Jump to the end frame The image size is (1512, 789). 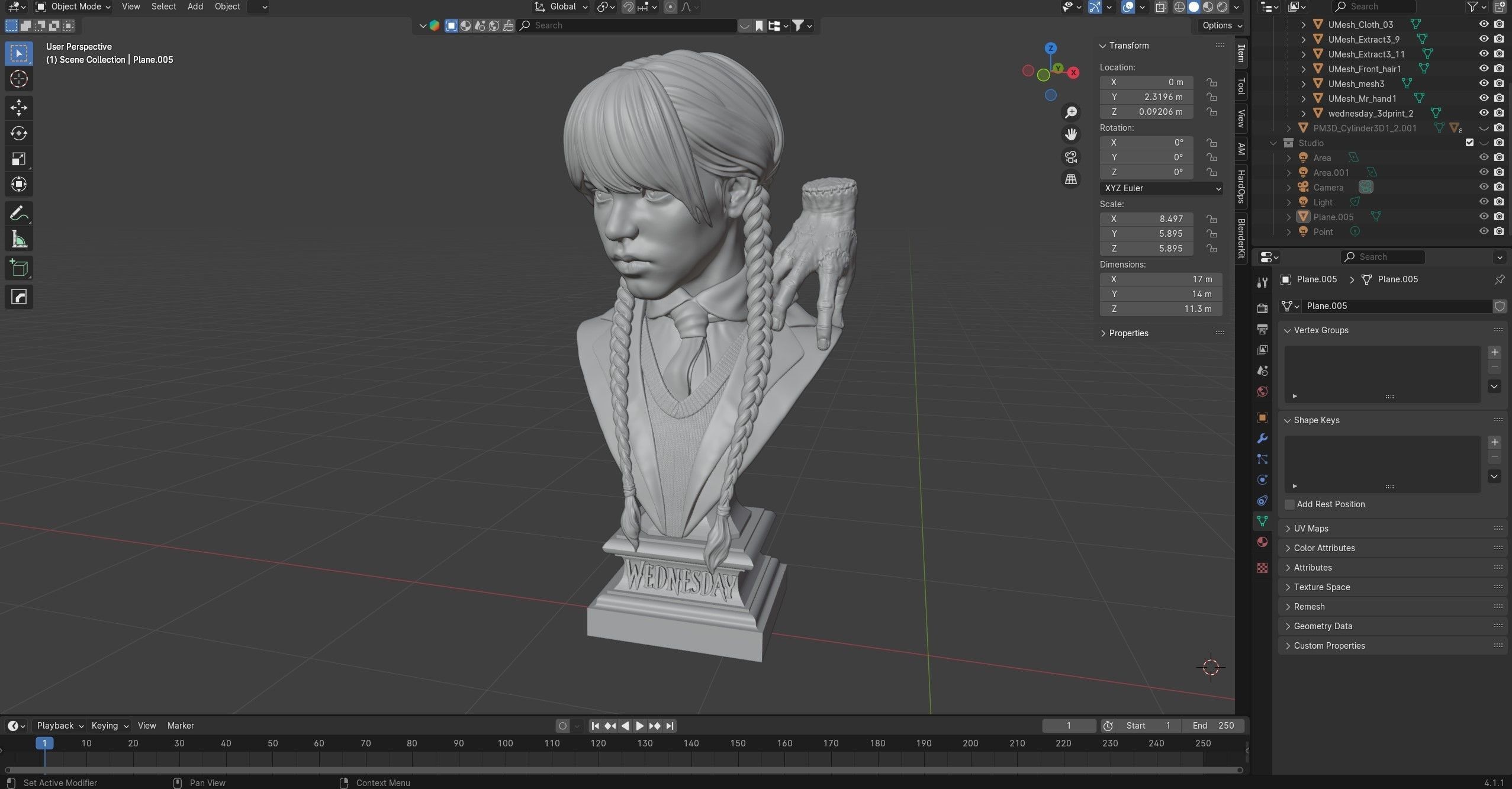pyautogui.click(x=670, y=726)
